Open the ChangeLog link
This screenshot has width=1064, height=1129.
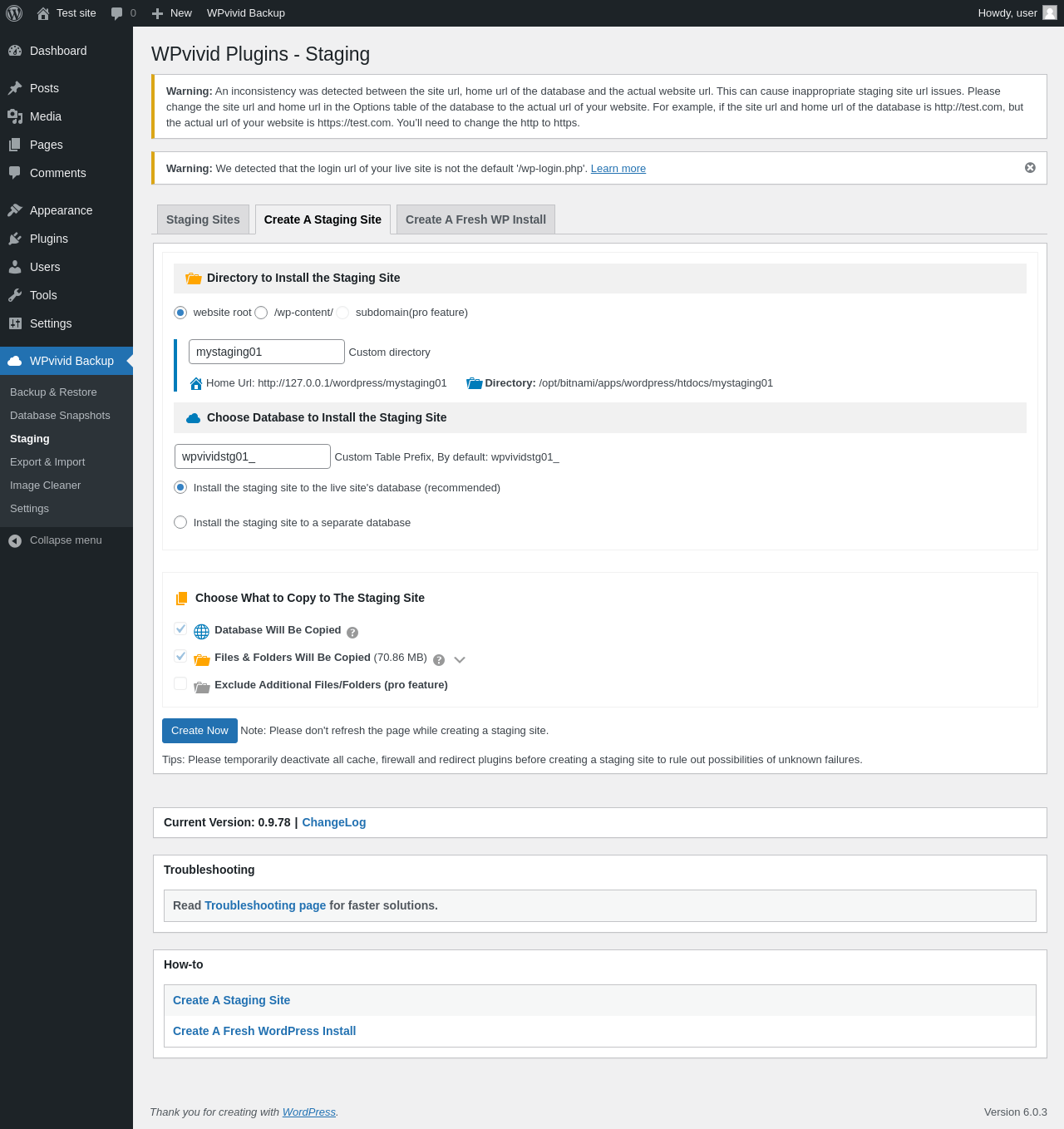333,822
